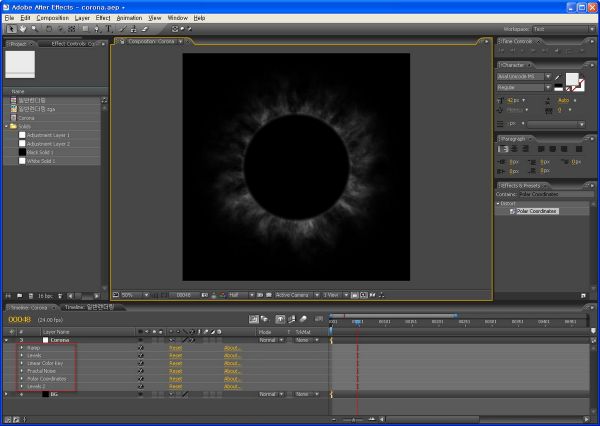Toggle the Levels 2 effect switch
600x426 pixels.
pyautogui.click(x=140, y=387)
